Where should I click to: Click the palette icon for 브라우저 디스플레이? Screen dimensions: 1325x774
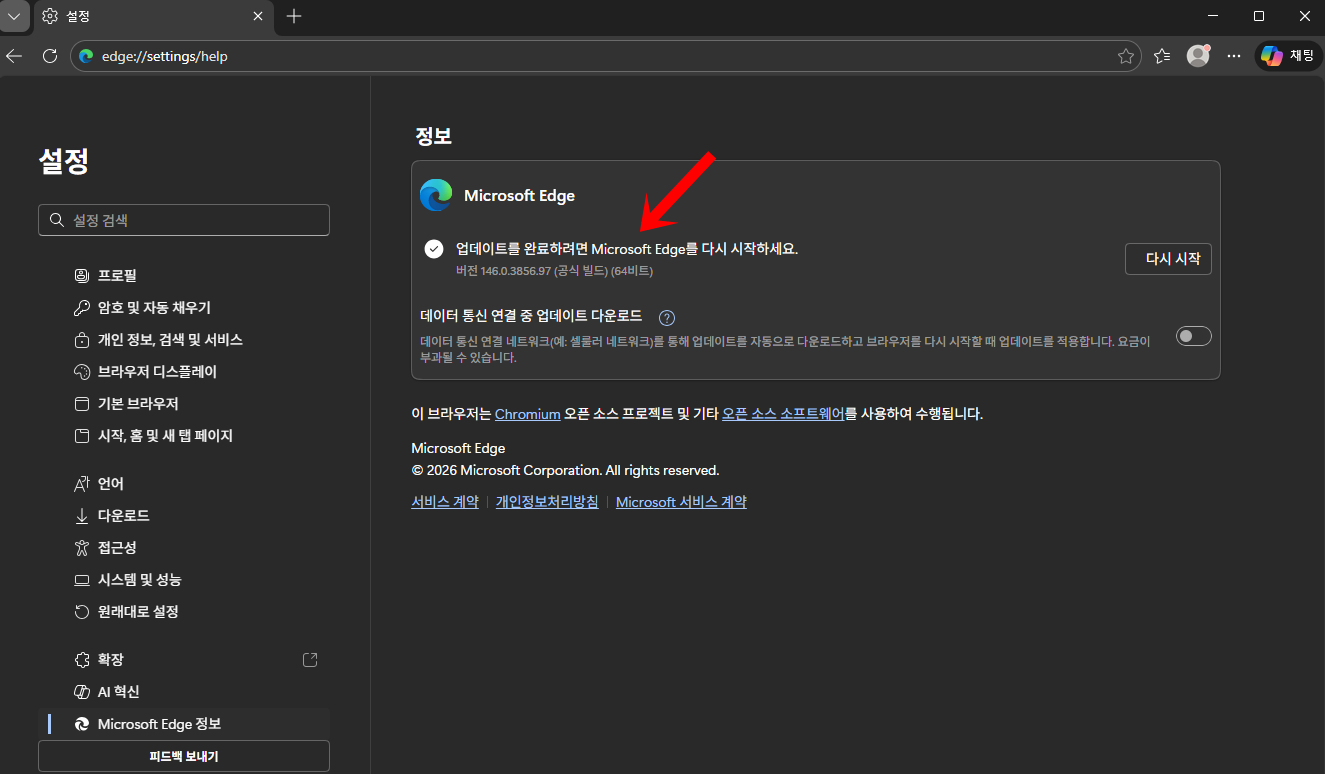pyautogui.click(x=82, y=372)
